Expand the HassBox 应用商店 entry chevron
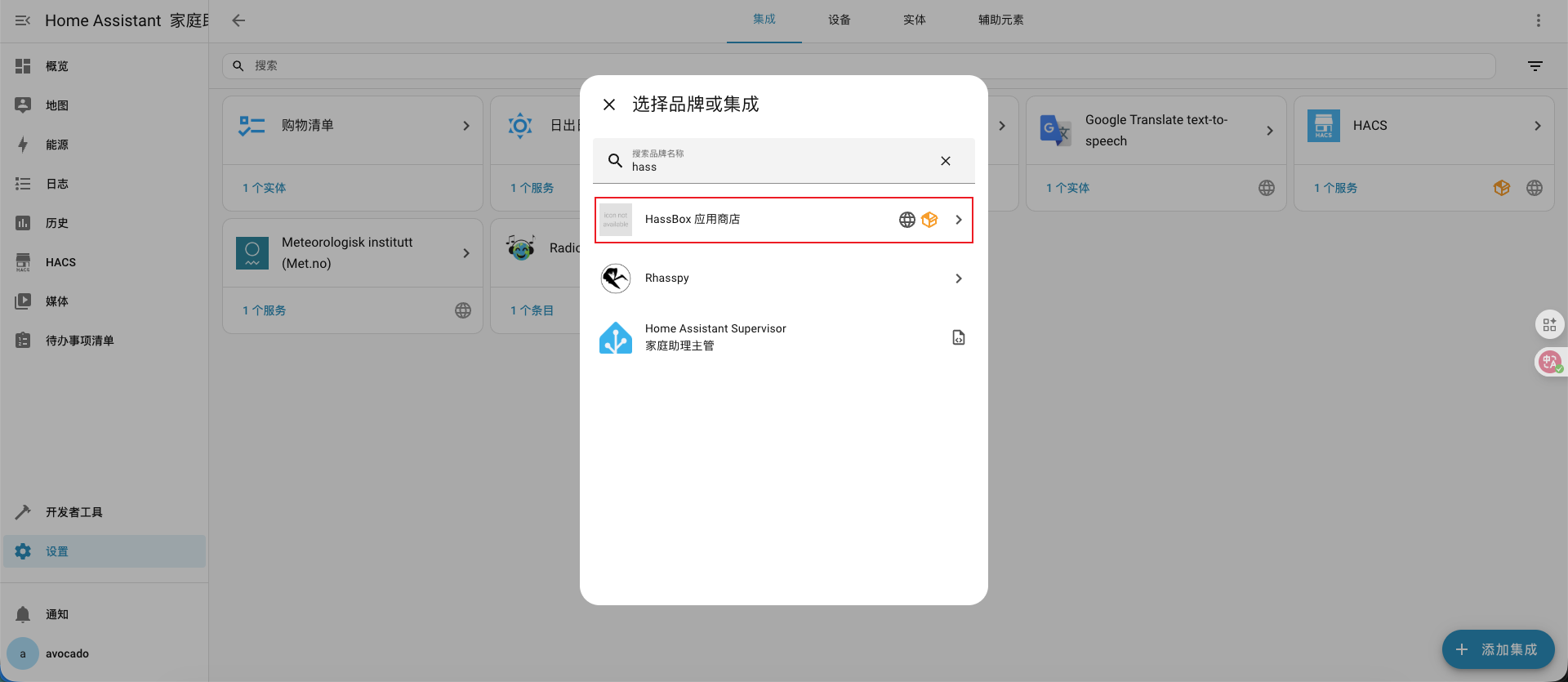 pos(958,220)
